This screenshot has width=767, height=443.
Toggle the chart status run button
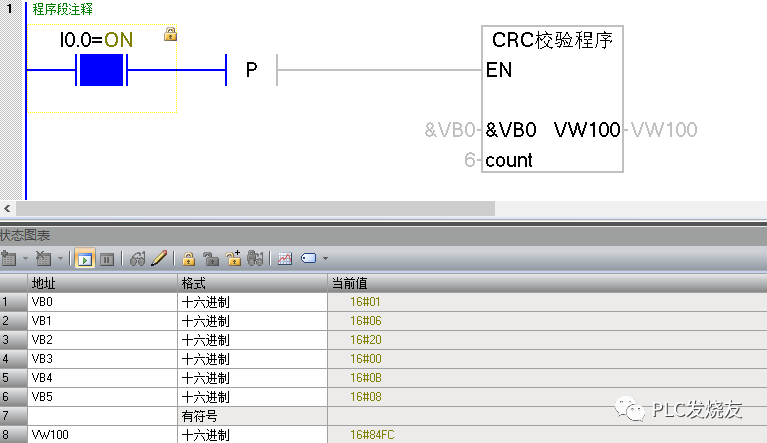tap(85, 259)
